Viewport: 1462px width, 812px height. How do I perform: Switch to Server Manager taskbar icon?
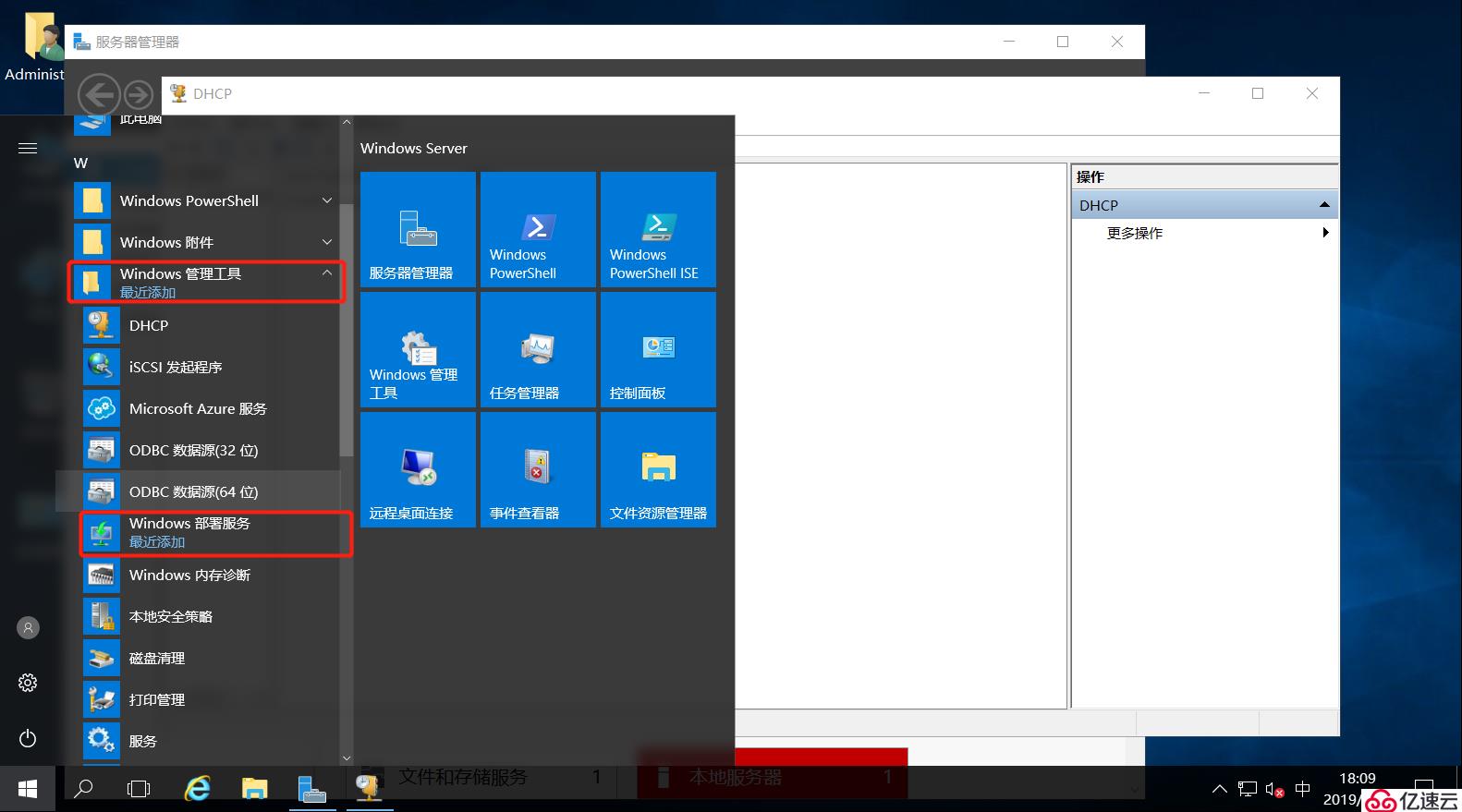pos(312,789)
